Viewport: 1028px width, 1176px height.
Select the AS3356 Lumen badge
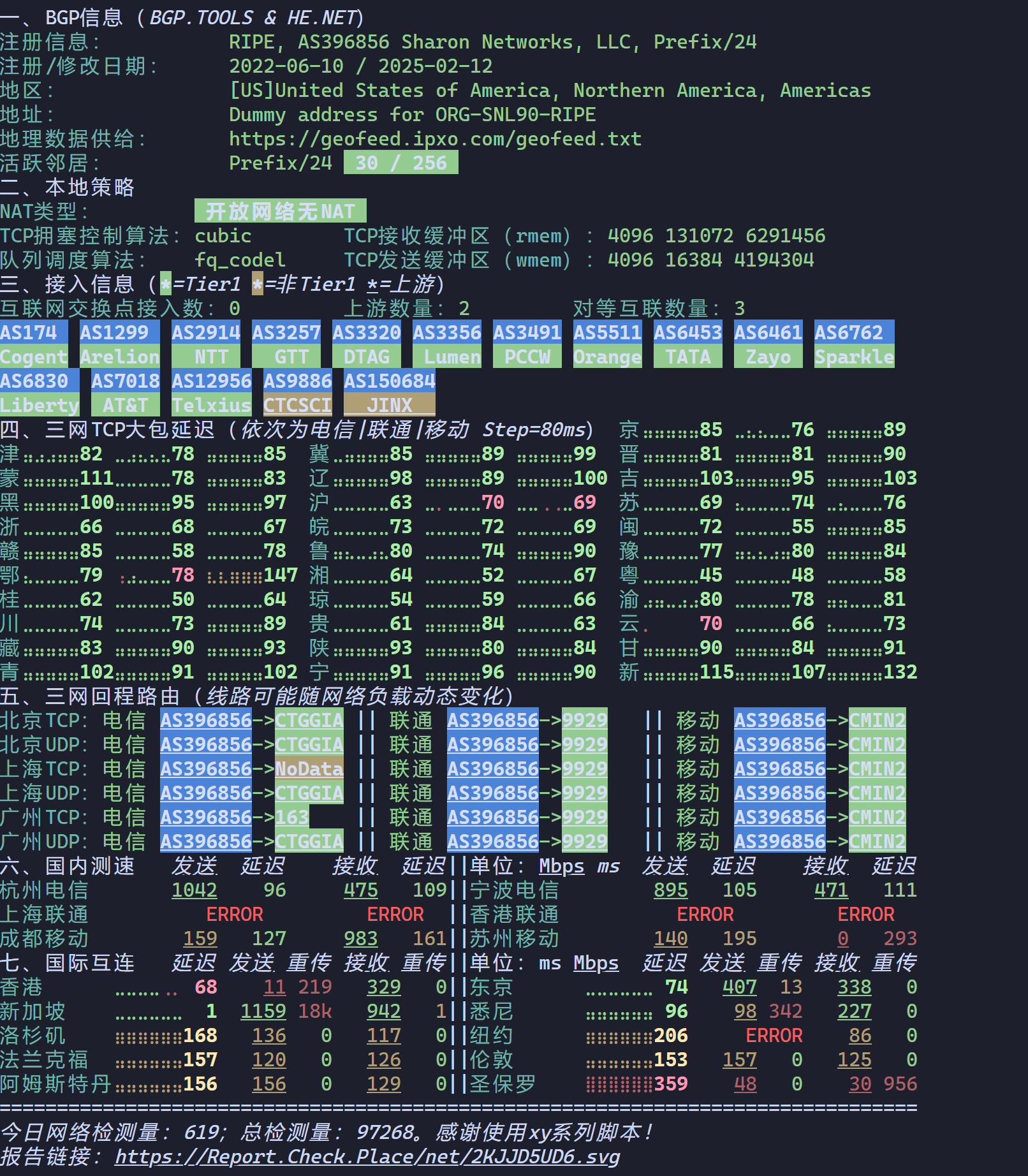[x=447, y=344]
